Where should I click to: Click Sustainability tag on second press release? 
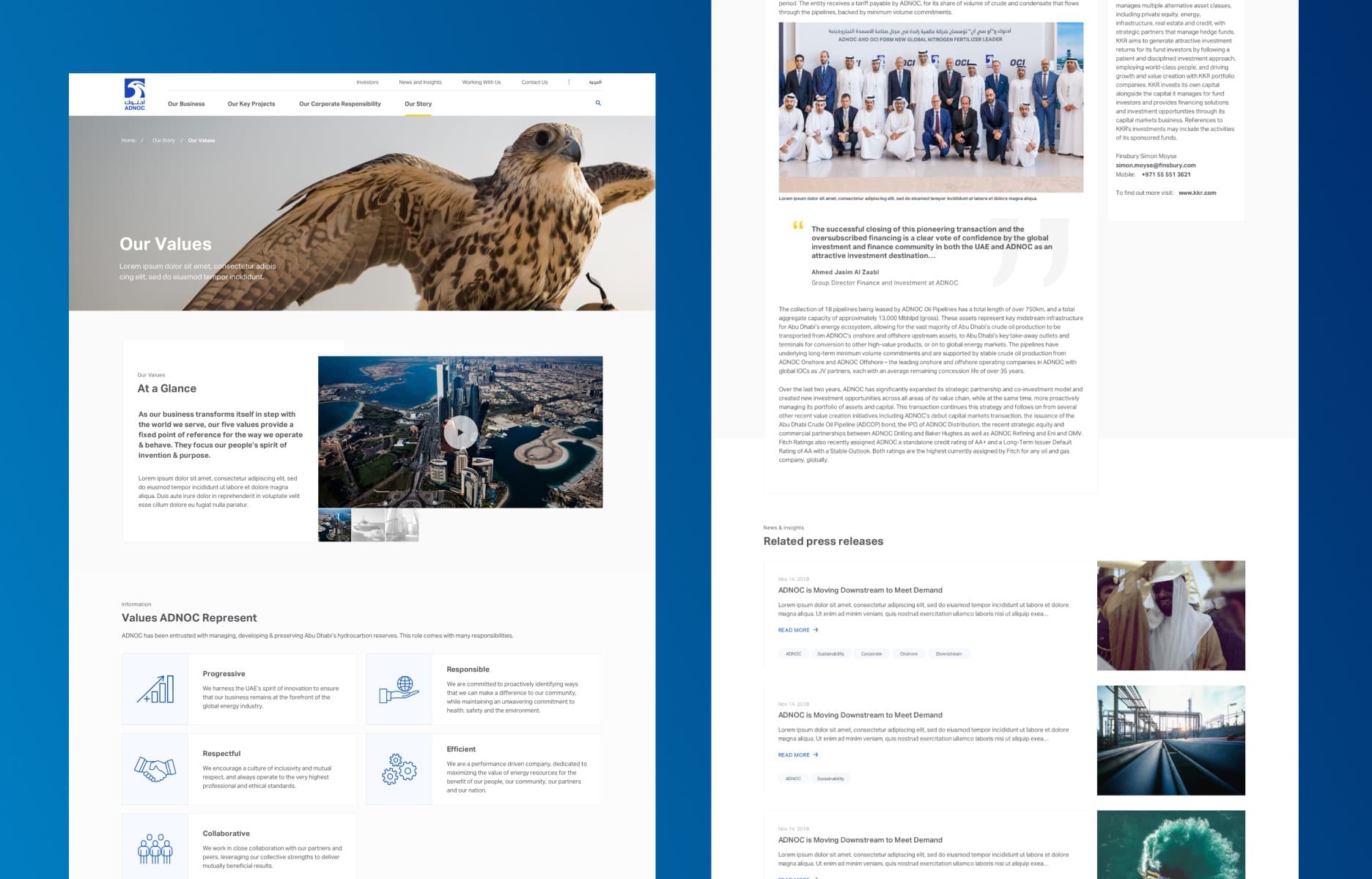point(830,779)
